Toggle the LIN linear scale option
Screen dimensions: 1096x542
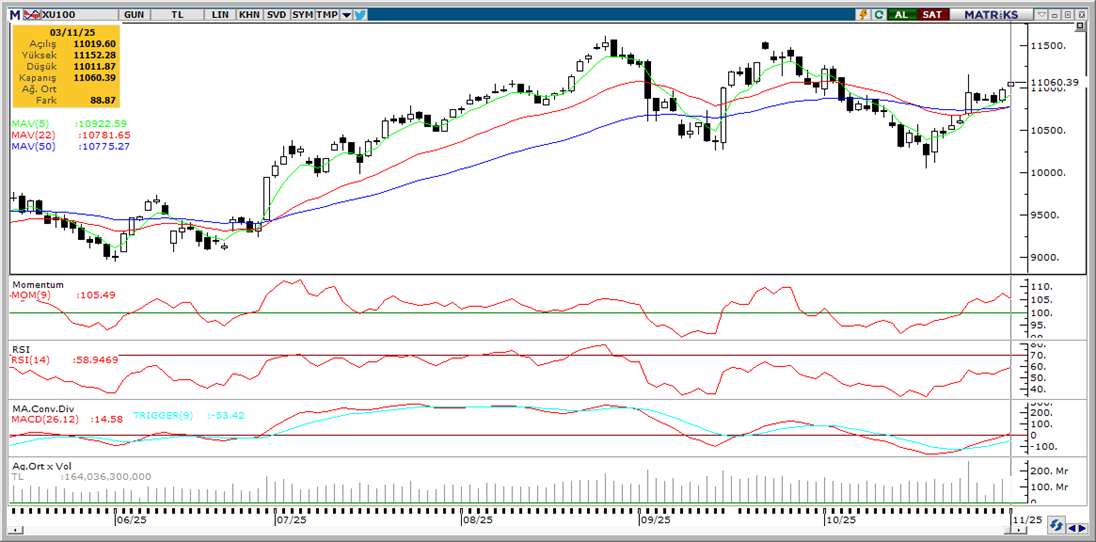point(220,15)
